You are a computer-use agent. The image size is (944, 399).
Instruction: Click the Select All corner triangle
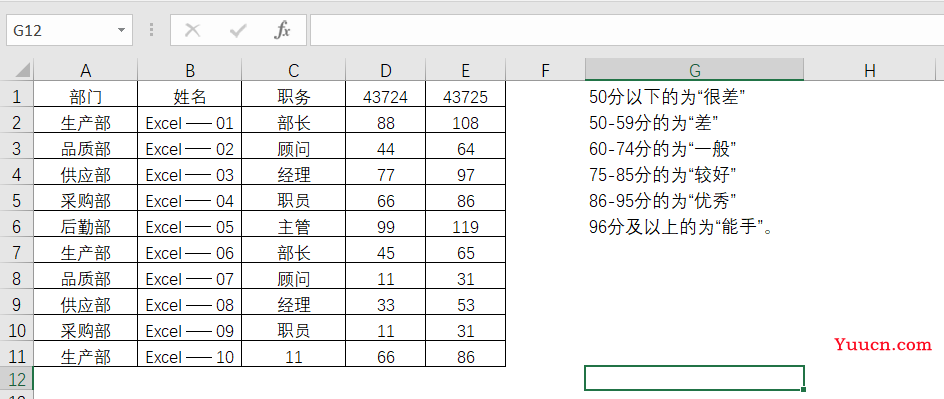coord(23,70)
